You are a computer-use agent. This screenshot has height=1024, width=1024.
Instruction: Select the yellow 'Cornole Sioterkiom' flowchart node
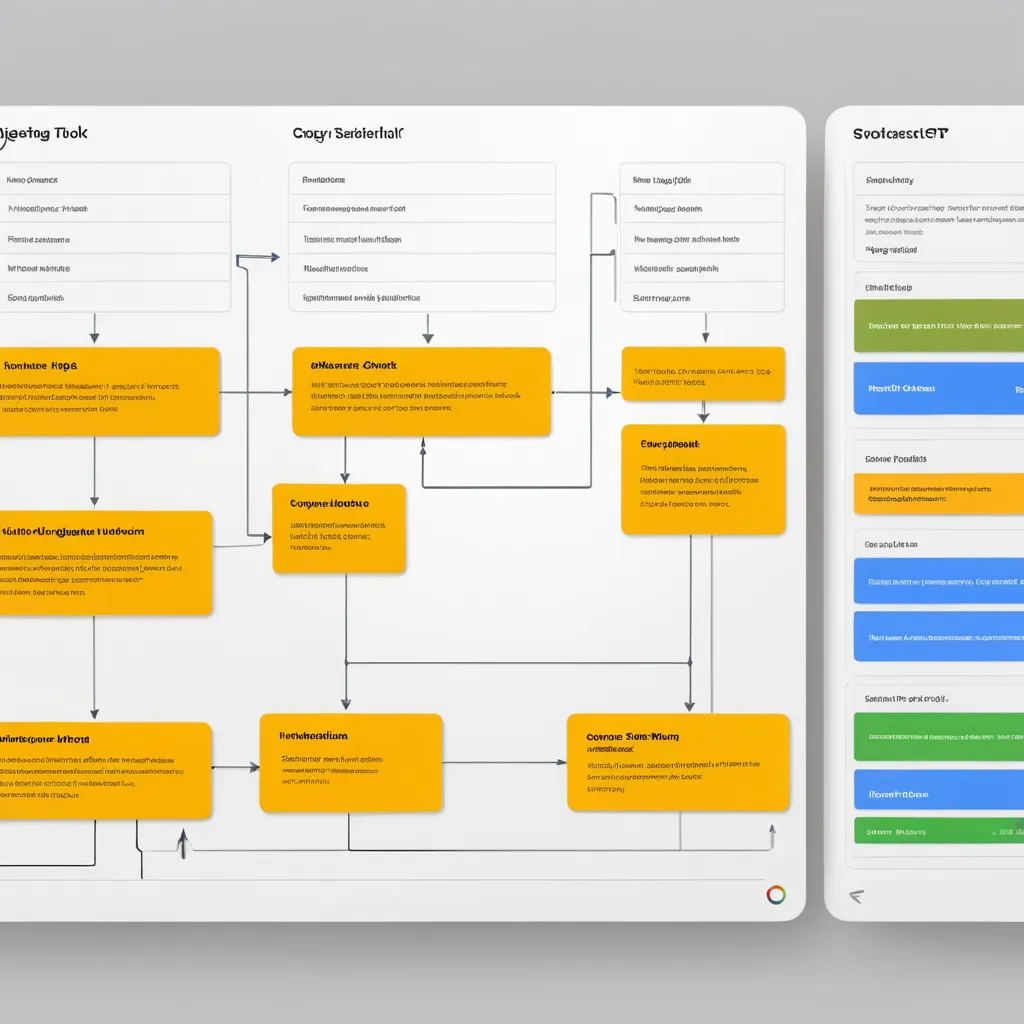tap(678, 763)
